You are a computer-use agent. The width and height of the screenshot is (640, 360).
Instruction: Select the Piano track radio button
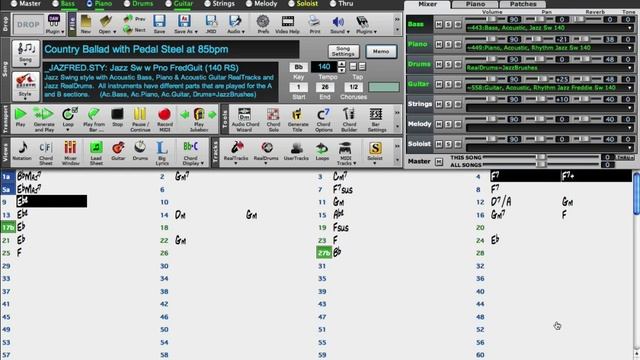tap(89, 4)
